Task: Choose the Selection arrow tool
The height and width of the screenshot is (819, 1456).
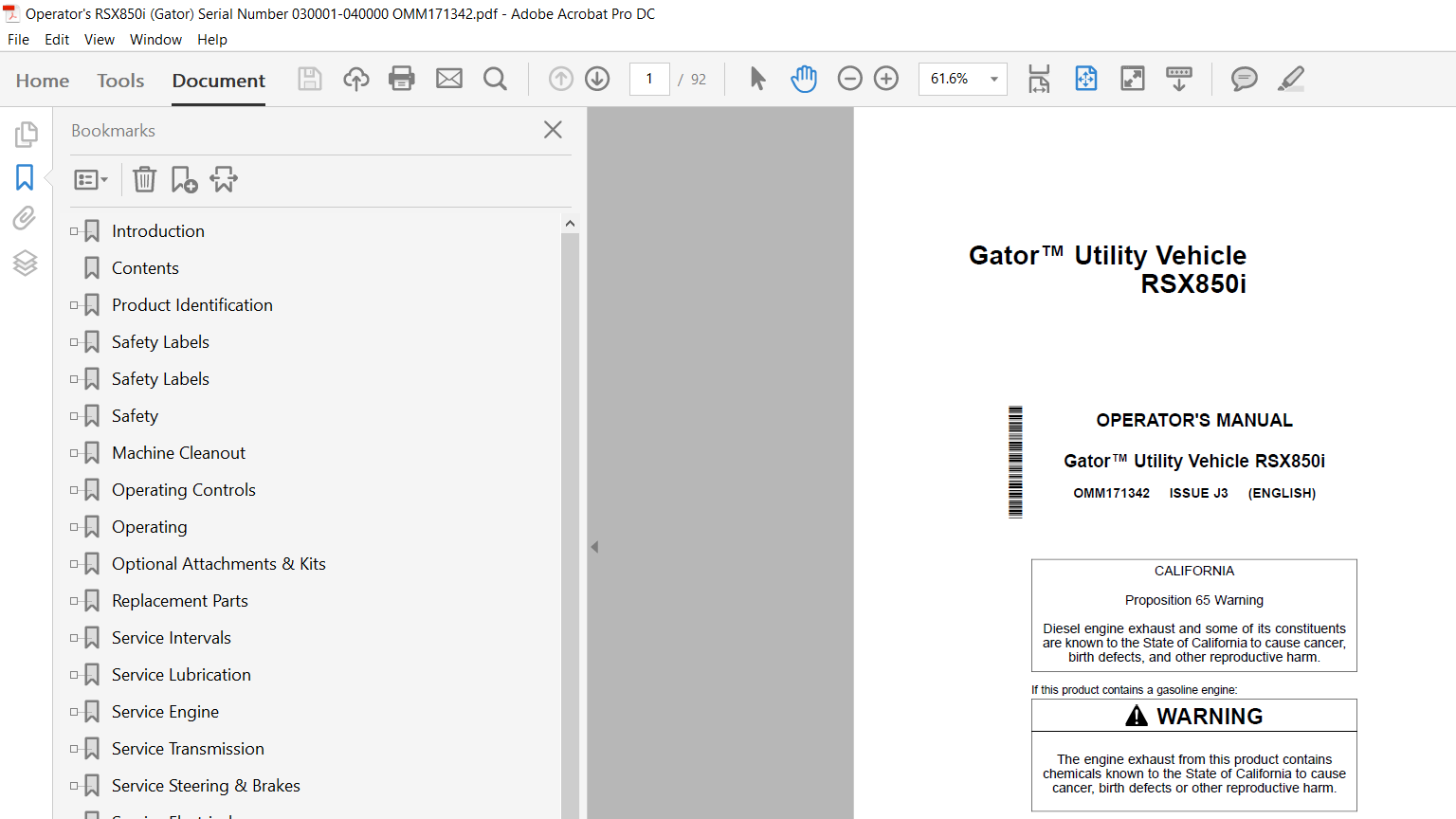Action: pyautogui.click(x=757, y=79)
